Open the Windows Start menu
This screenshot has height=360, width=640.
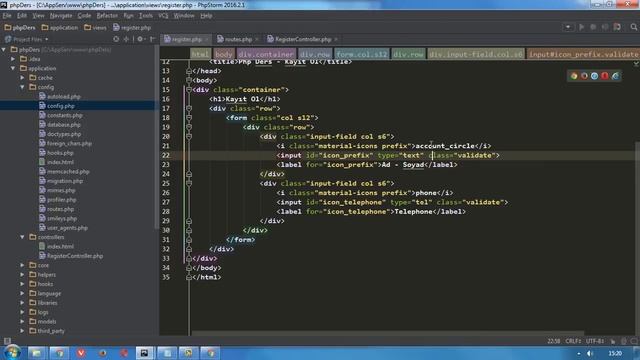click(12, 352)
